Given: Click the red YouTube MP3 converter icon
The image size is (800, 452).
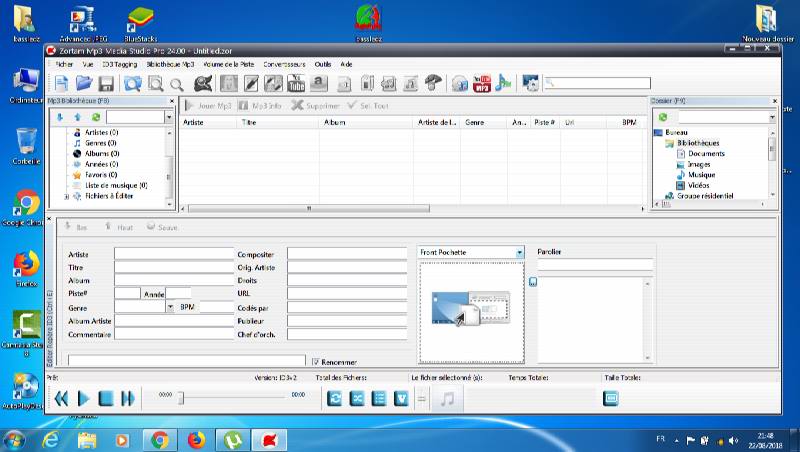Looking at the screenshot, I should (x=482, y=83).
